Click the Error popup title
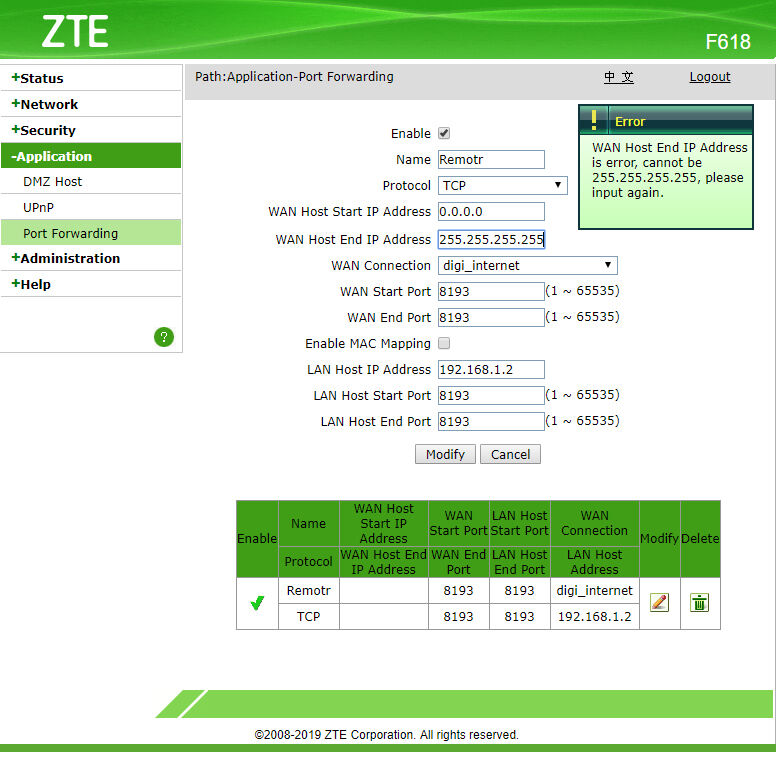Screen dimensions: 778x779 tap(630, 121)
